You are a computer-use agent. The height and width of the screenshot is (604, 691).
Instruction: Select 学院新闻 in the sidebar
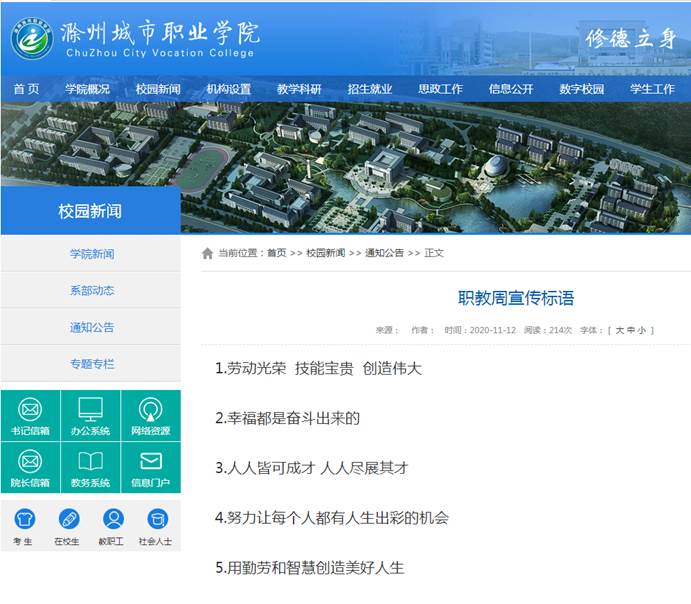coord(91,254)
